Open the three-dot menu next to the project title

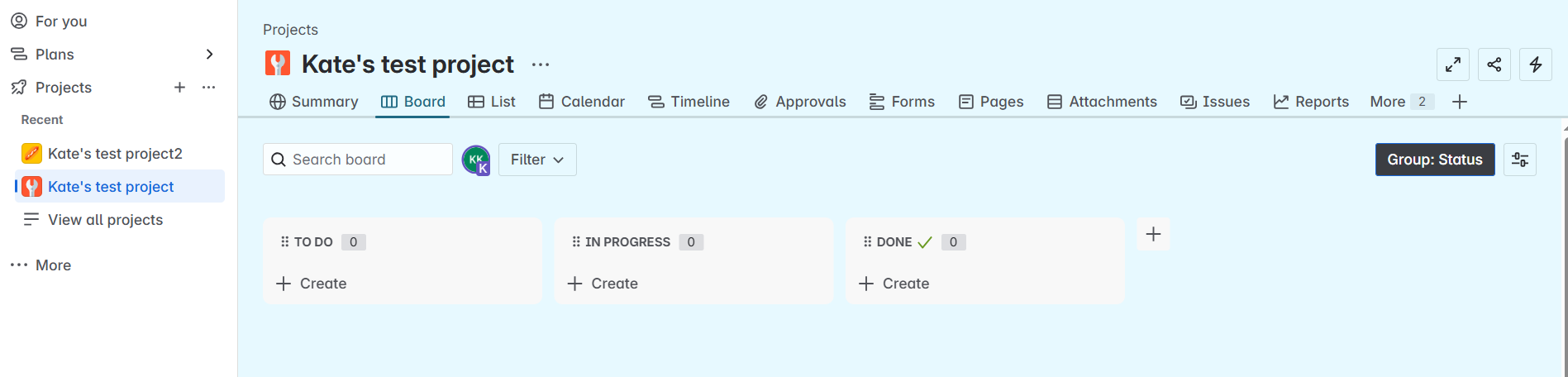tap(541, 64)
